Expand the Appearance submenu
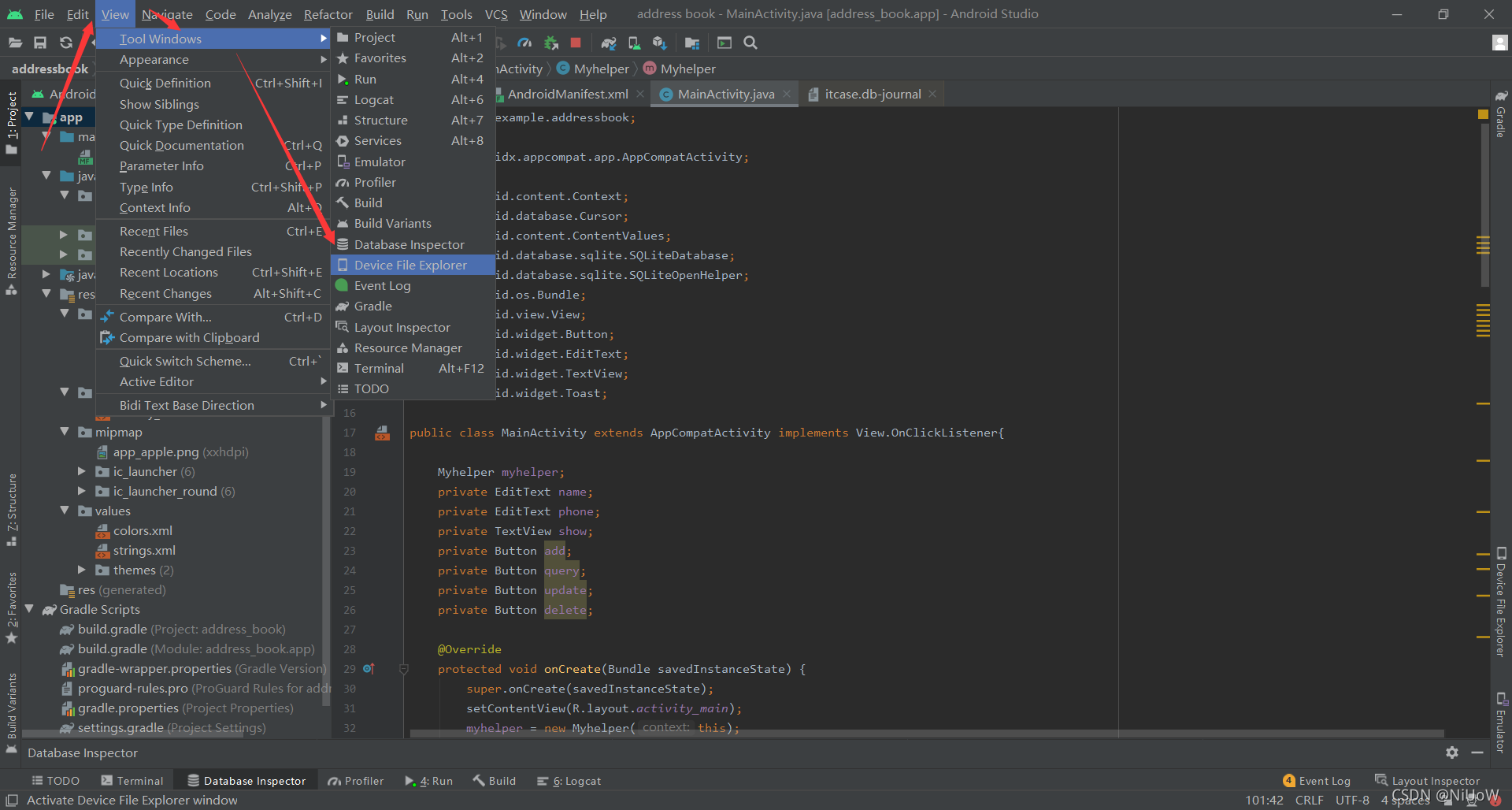 213,60
